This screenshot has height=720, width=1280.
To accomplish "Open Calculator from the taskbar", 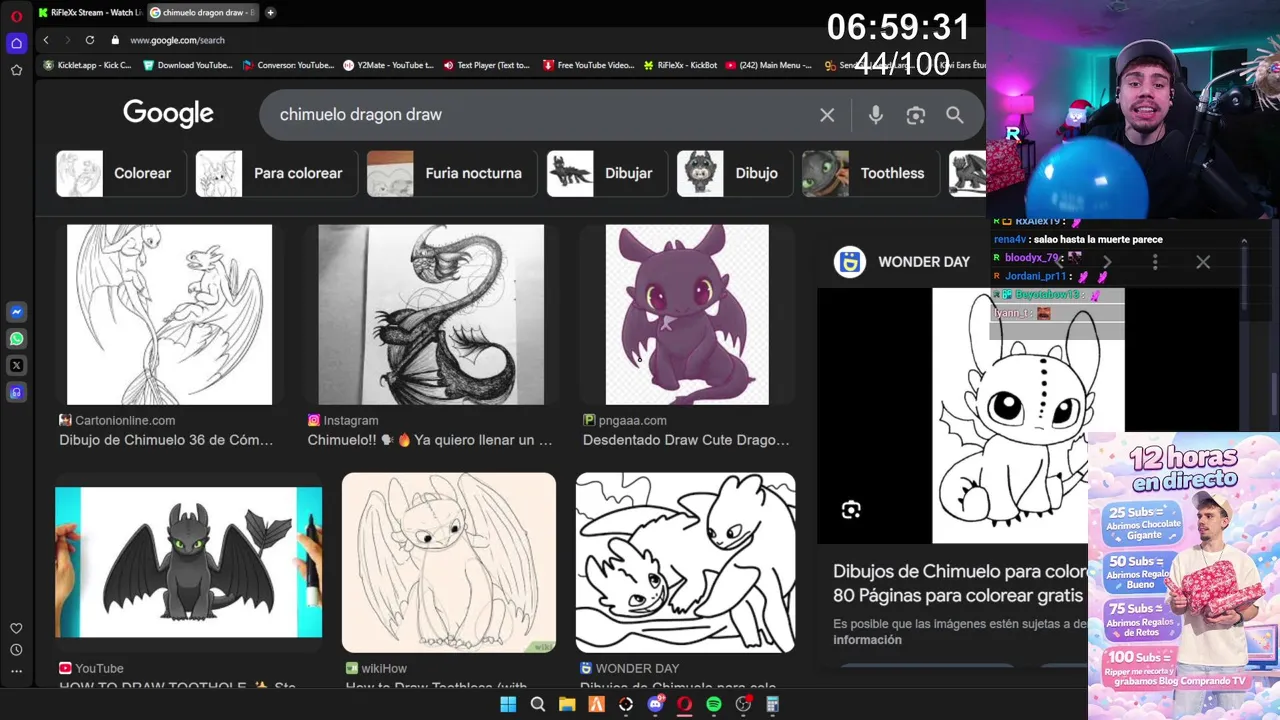I will 772,704.
